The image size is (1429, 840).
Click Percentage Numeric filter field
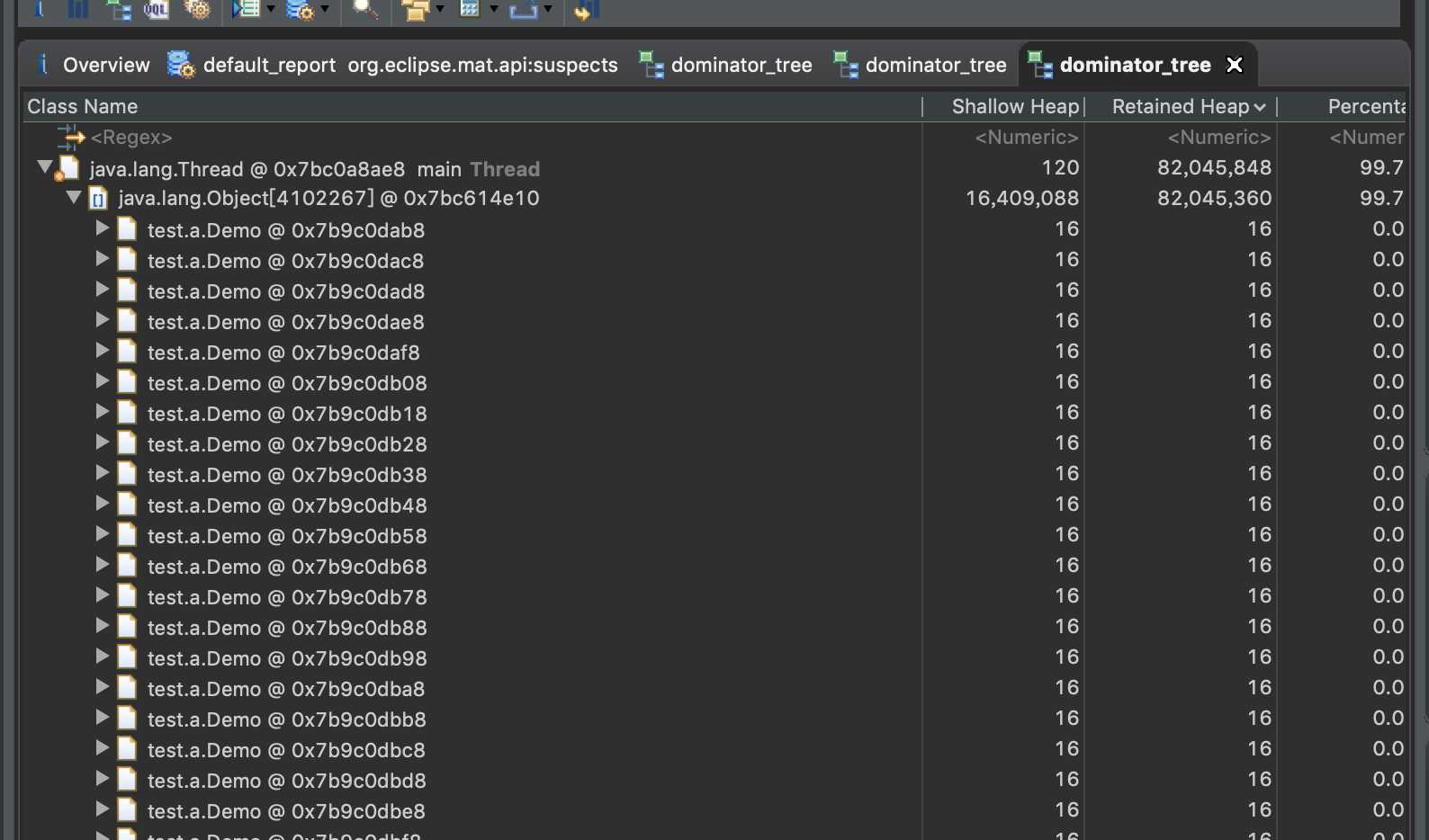1367,138
